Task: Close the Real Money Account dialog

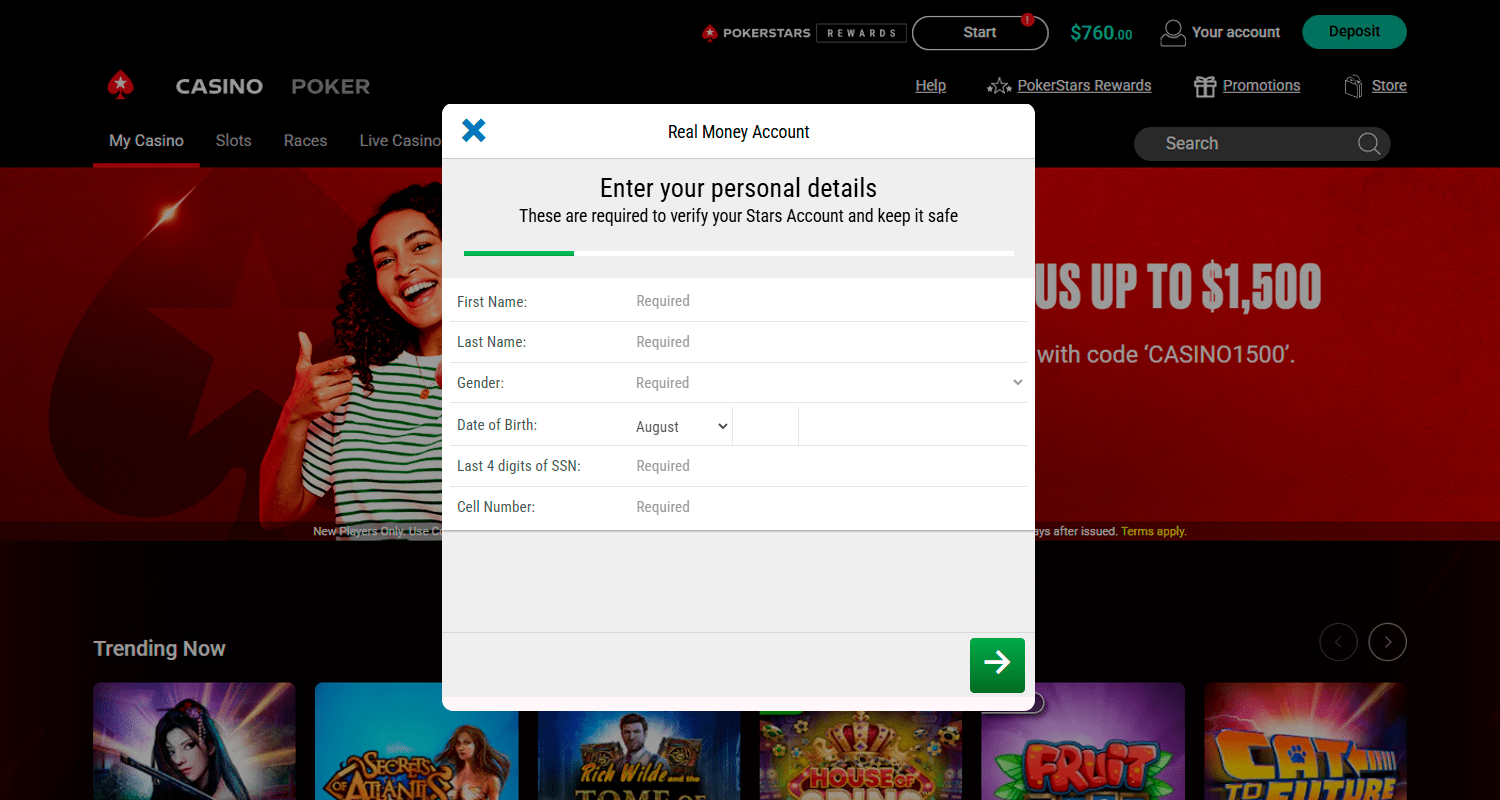Action: [x=474, y=130]
